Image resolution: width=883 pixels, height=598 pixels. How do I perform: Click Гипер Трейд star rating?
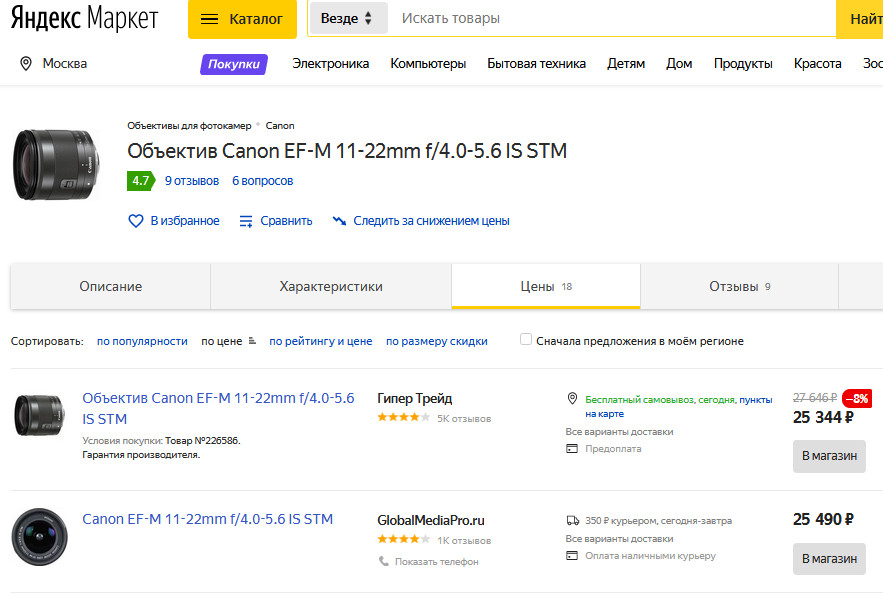coord(403,417)
